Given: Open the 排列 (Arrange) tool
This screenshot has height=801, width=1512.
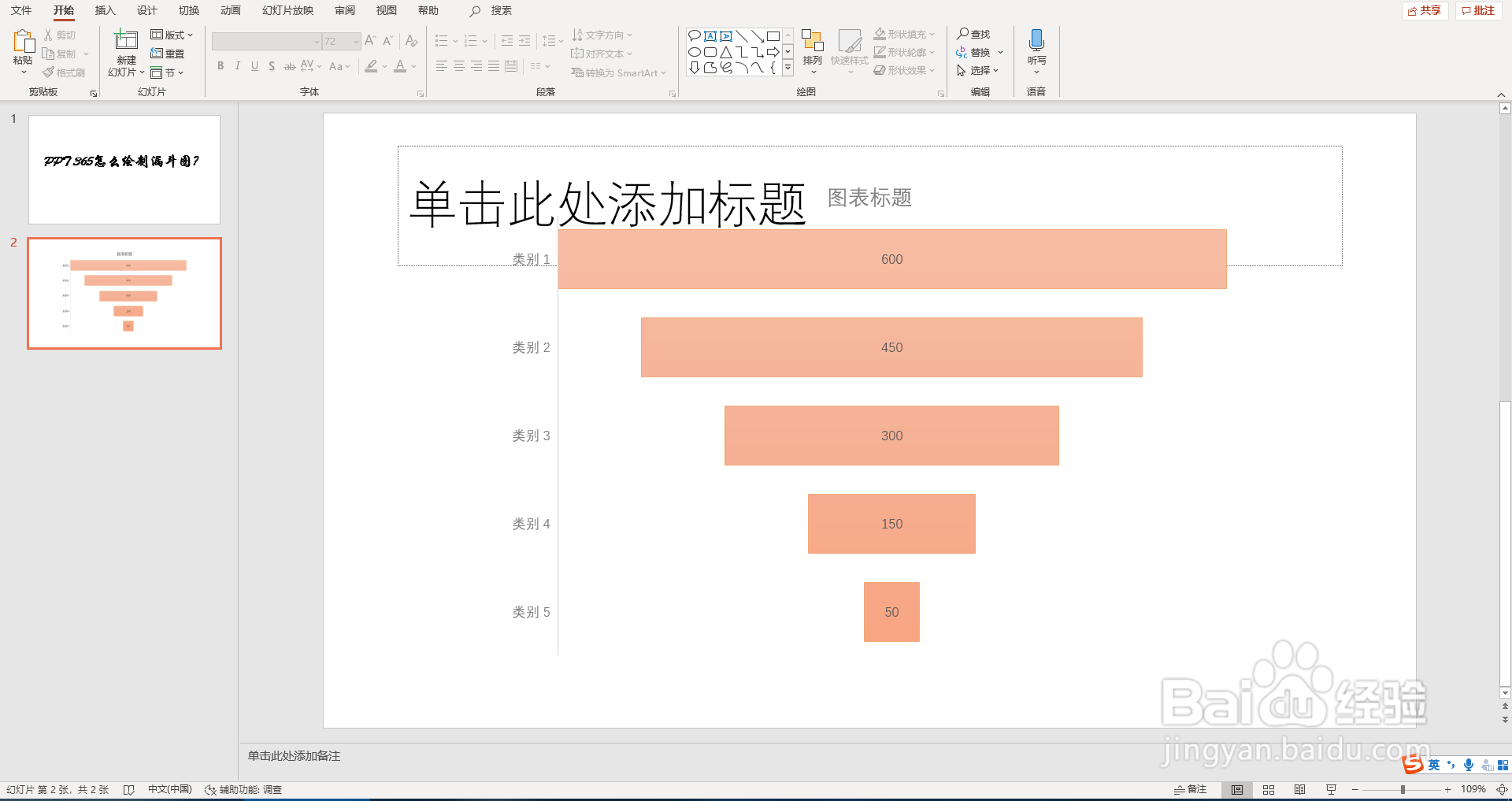Looking at the screenshot, I should tap(812, 47).
